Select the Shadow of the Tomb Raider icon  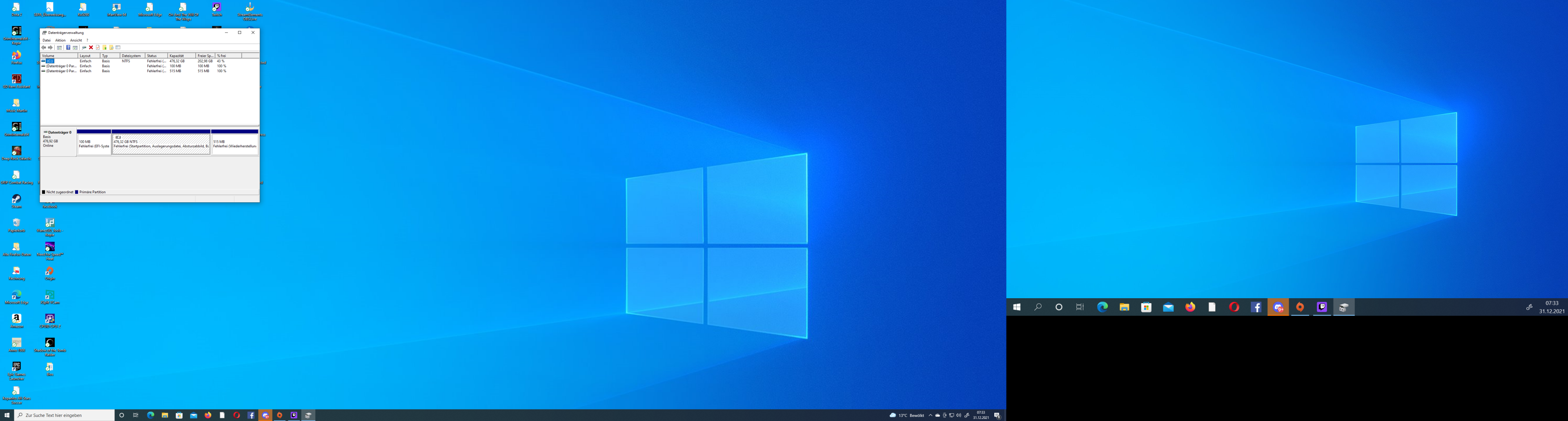[x=50, y=348]
